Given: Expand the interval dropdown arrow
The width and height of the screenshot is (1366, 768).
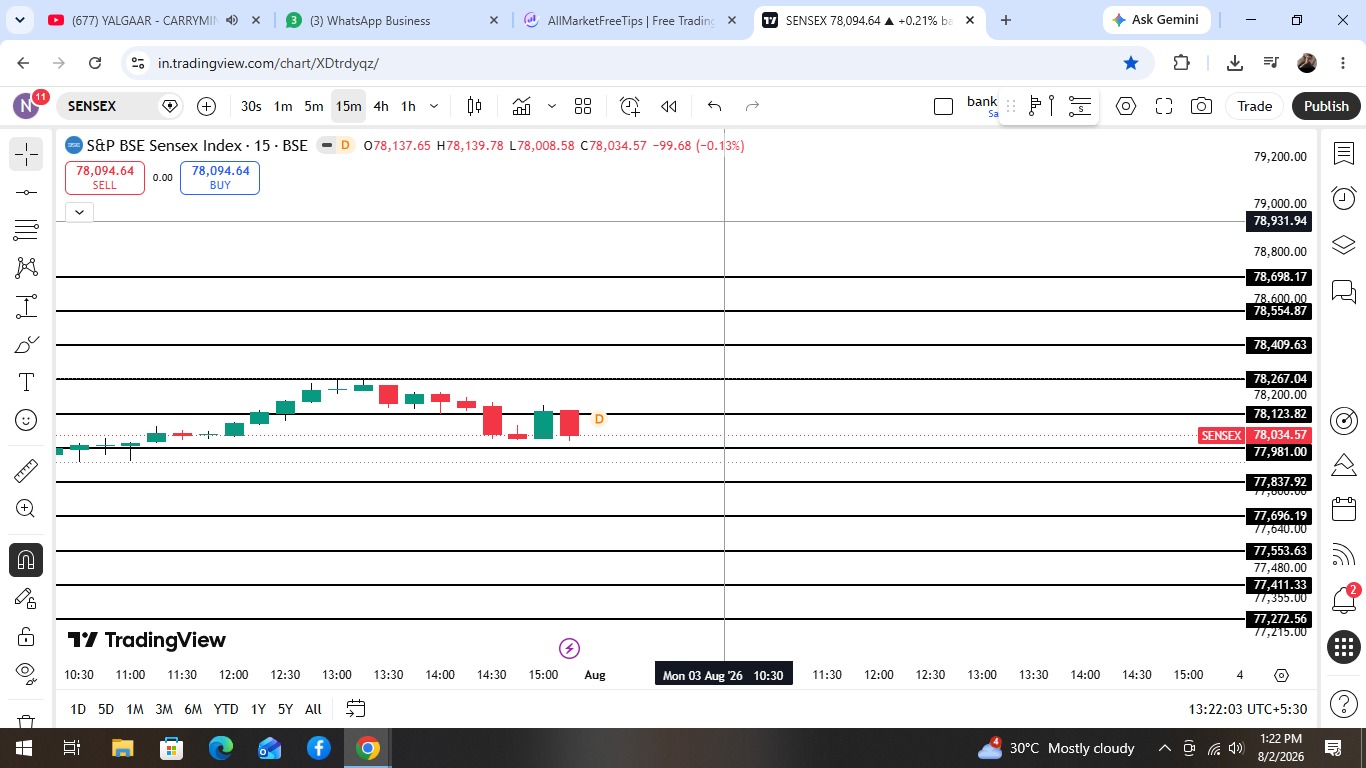Looking at the screenshot, I should coord(434,106).
